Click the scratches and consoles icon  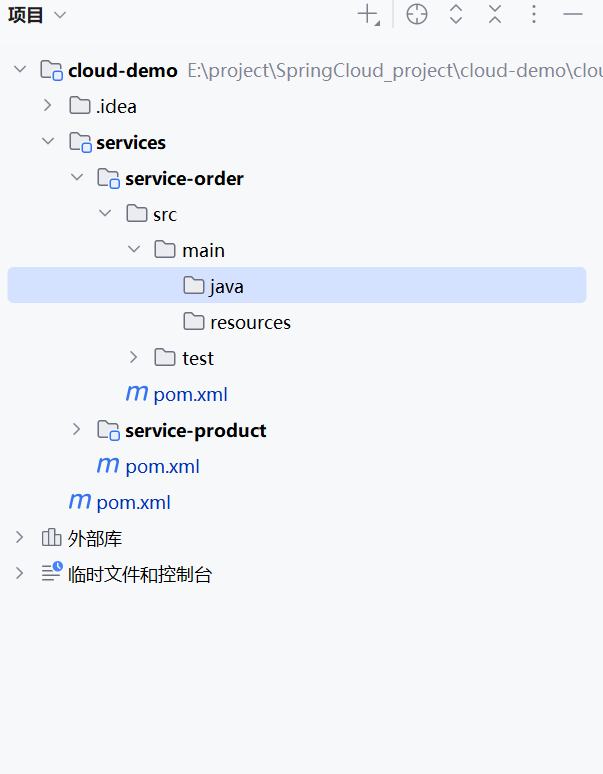[51, 574]
